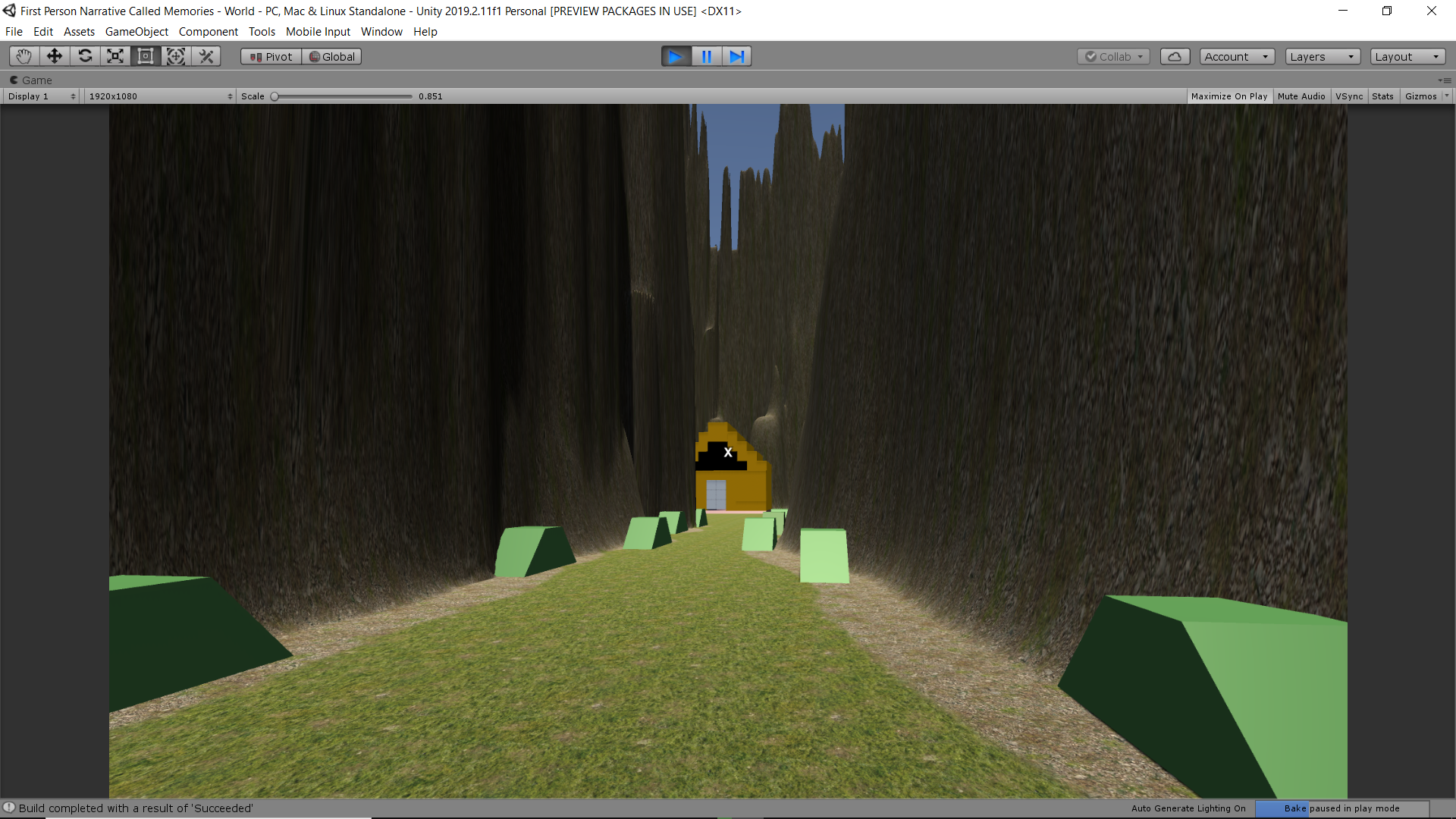Expand the Gizmos dropdown arrow

1446,96
